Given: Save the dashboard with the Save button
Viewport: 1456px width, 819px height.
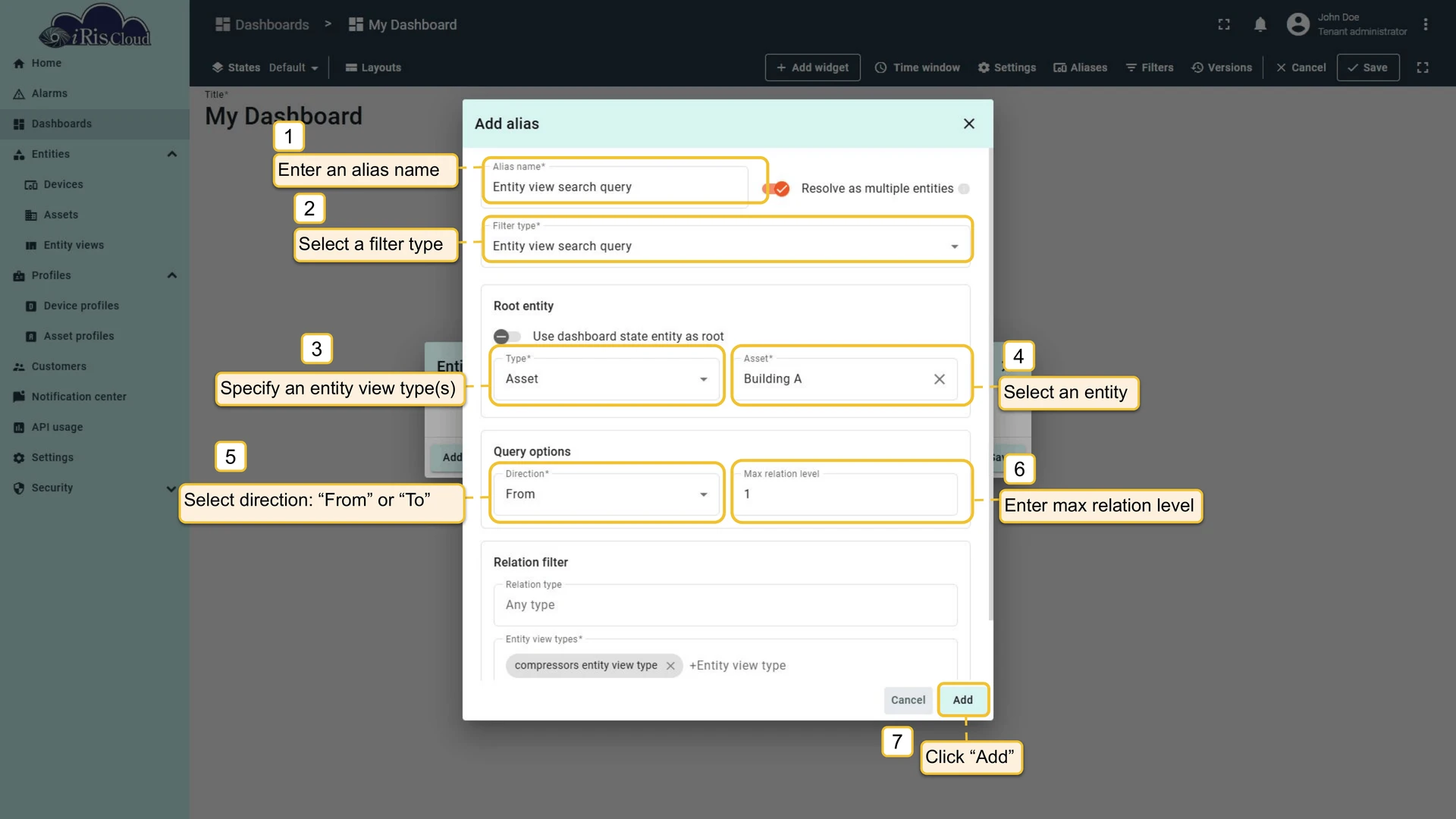Looking at the screenshot, I should (1367, 67).
